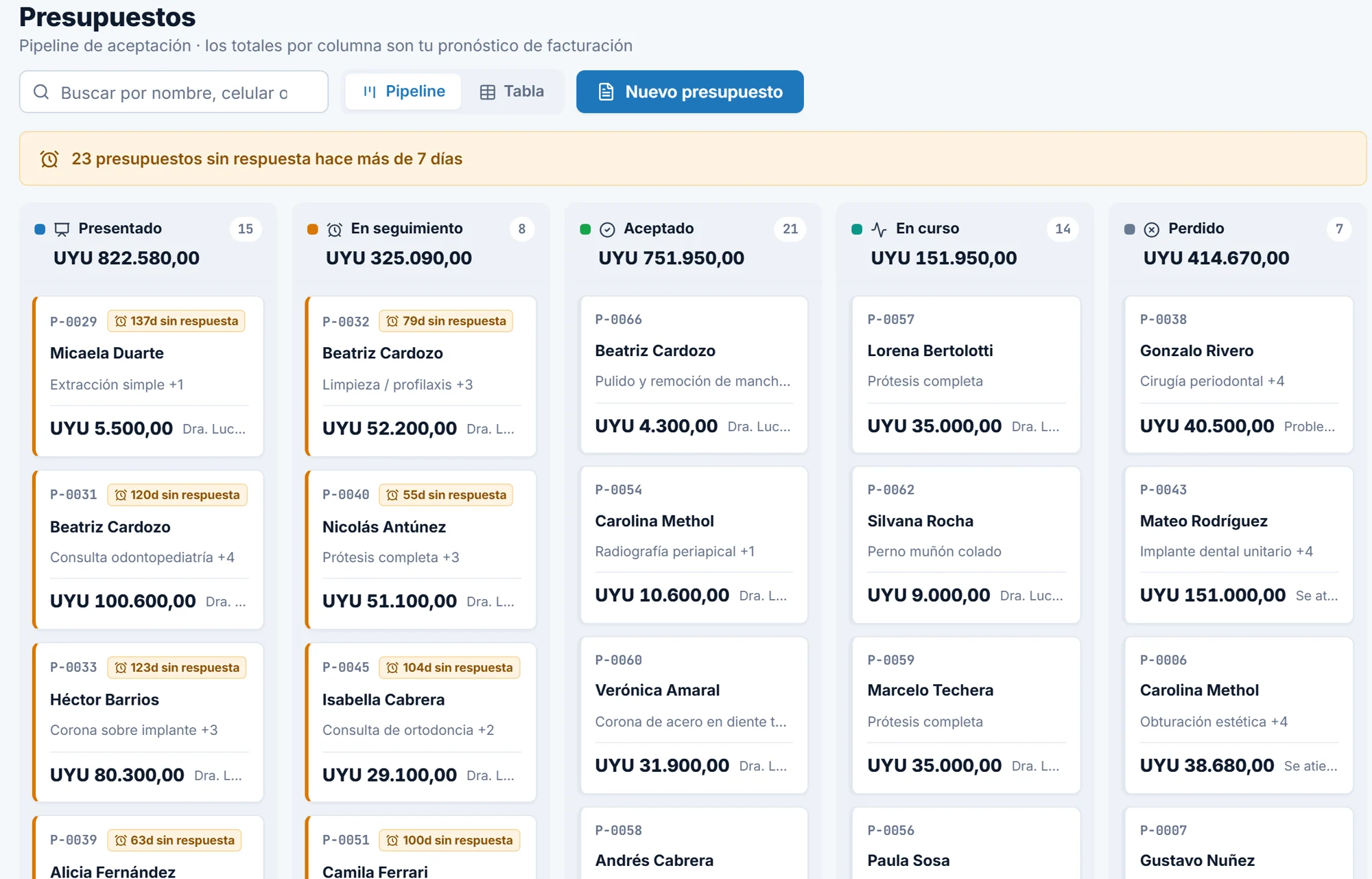Click amount UYU 151.000,00 on Mateo Rodríguez card
1372x879 pixels.
[1212, 596]
